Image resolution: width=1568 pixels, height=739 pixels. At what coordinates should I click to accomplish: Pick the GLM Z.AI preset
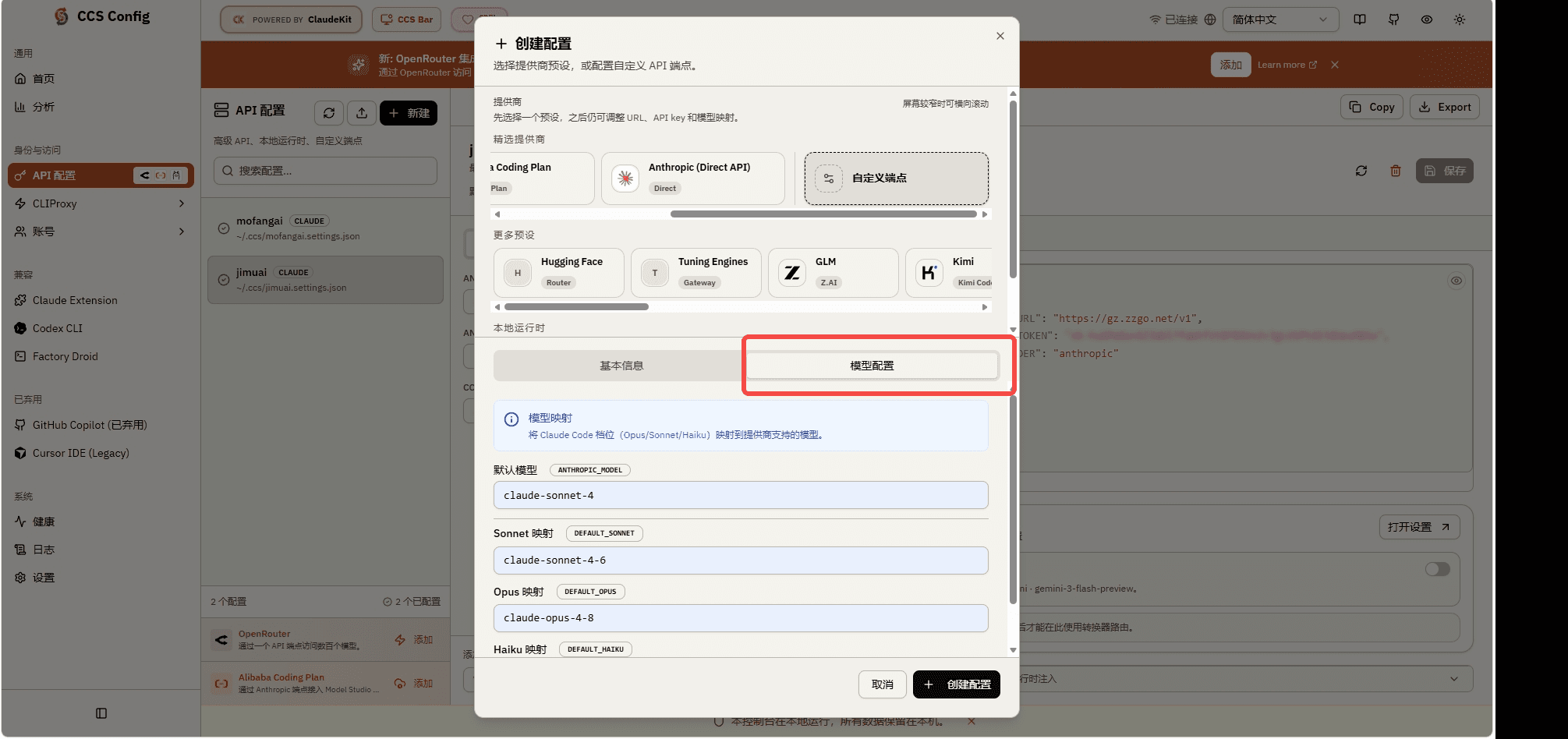coord(834,272)
